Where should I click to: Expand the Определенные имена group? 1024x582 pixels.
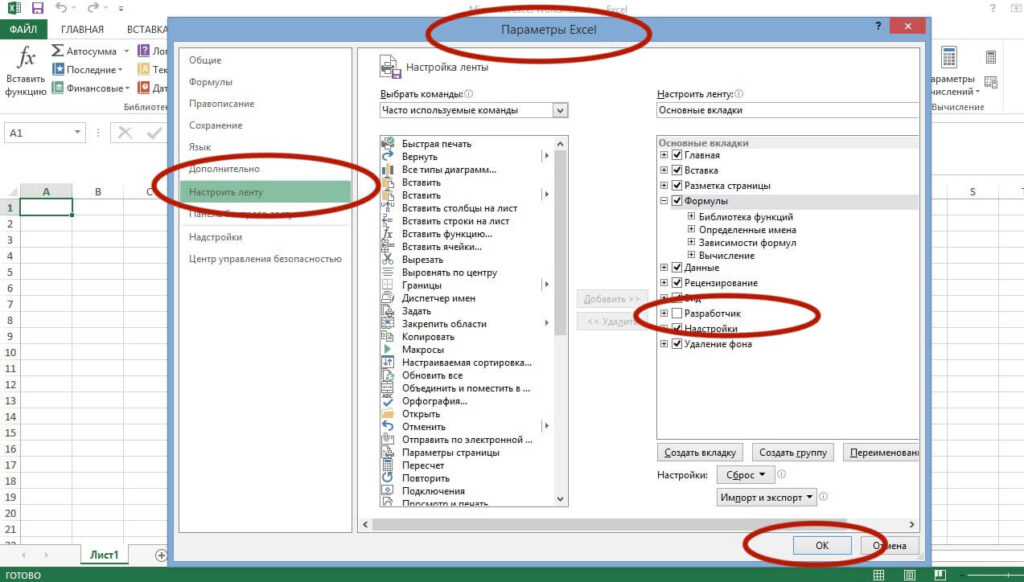click(691, 229)
